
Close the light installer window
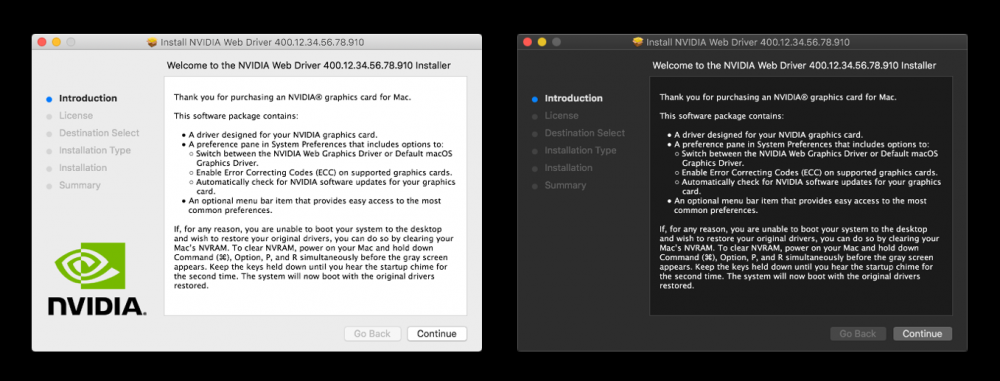42,42
